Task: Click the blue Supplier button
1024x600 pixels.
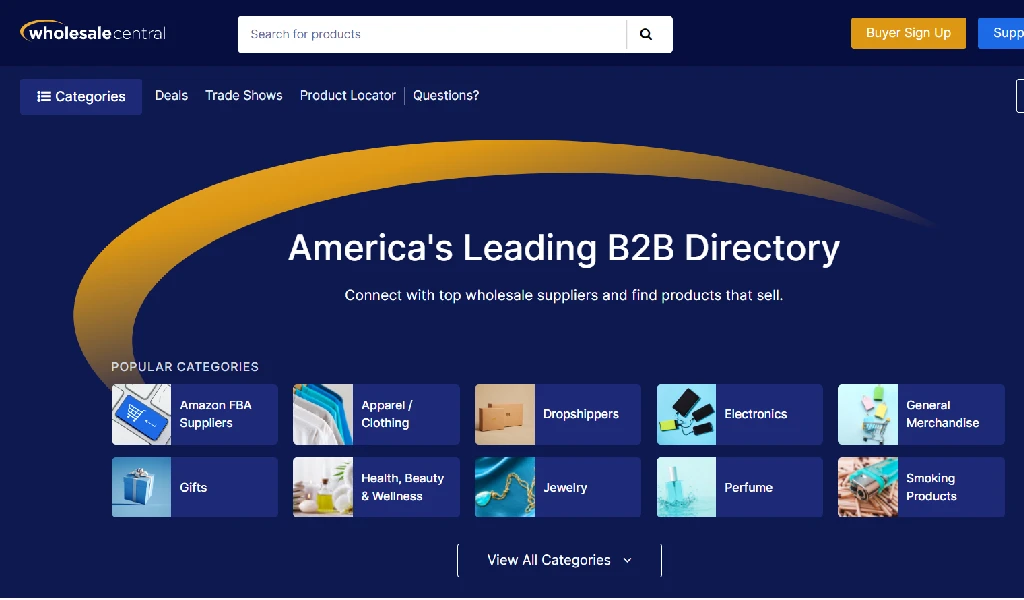Action: (1000, 33)
